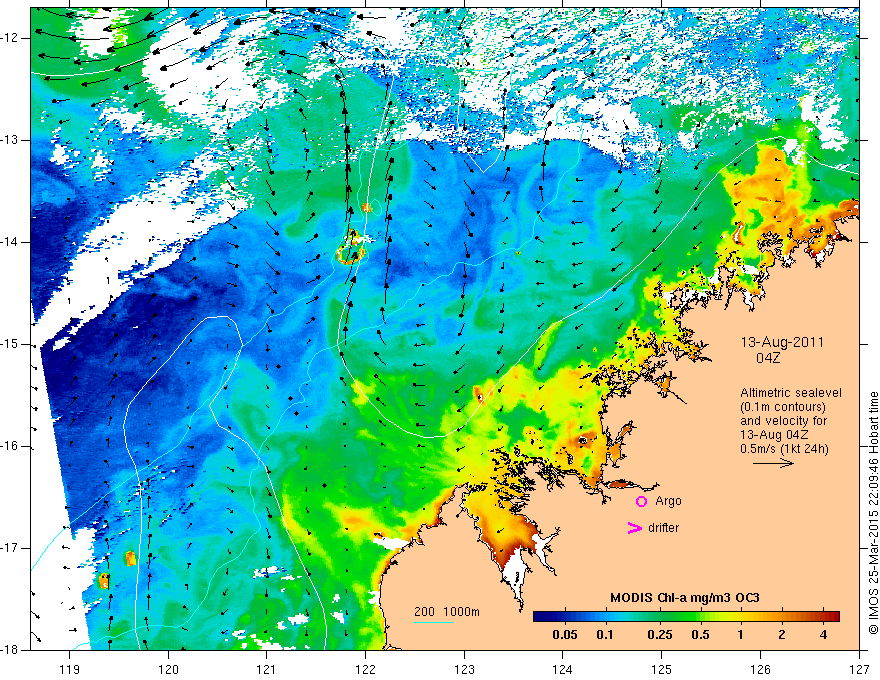Click the 0.5m/s velocity scale arrow
This screenshot has width=880, height=680.
click(x=773, y=463)
